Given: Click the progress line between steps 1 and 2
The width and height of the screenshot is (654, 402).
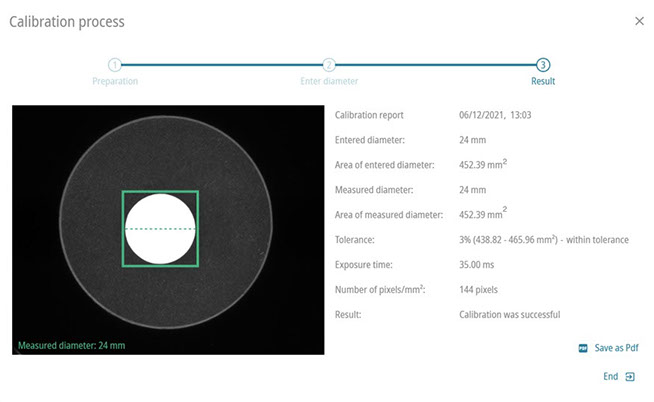Looking at the screenshot, I should [221, 65].
